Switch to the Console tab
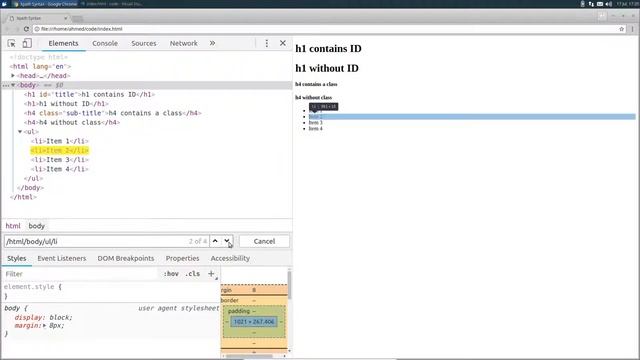The width and height of the screenshot is (640, 360). point(105,43)
